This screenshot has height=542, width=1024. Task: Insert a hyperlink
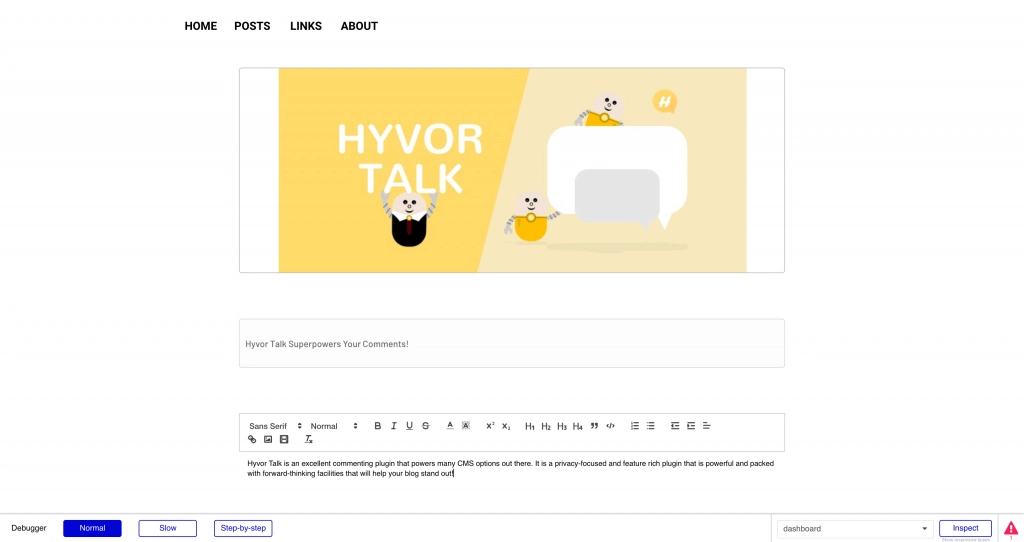(x=252, y=439)
